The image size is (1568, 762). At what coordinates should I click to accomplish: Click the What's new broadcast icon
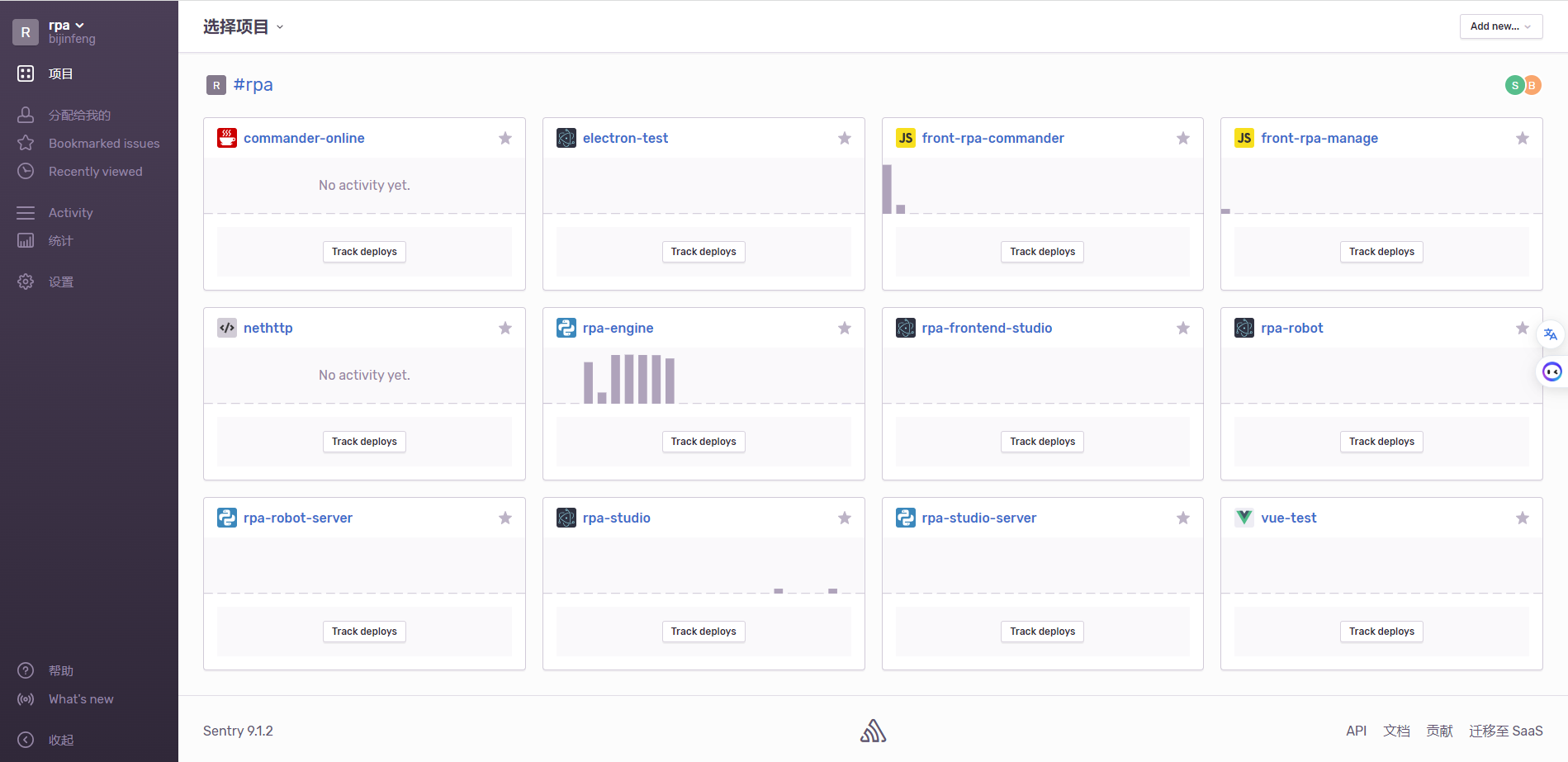pyautogui.click(x=26, y=698)
